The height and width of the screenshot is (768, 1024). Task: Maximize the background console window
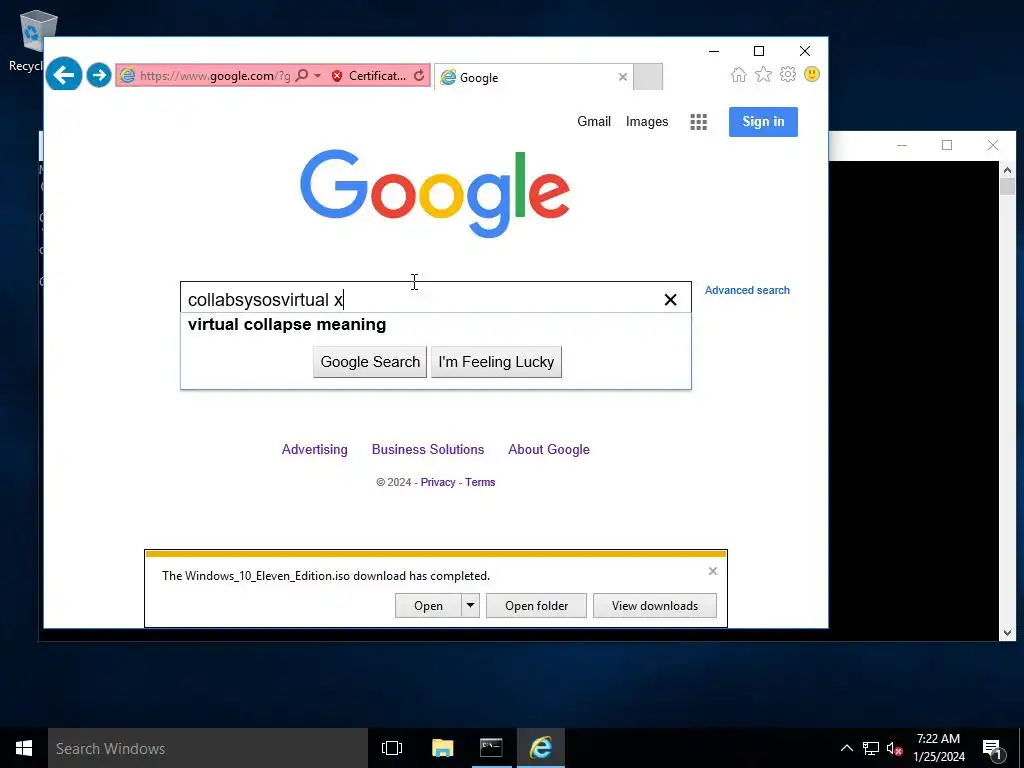click(x=947, y=145)
